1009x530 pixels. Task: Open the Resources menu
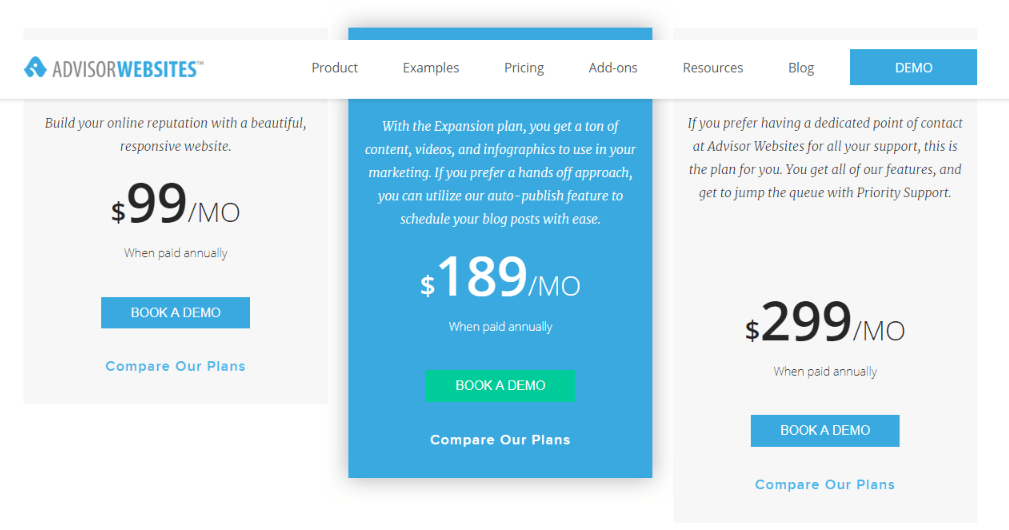(712, 68)
